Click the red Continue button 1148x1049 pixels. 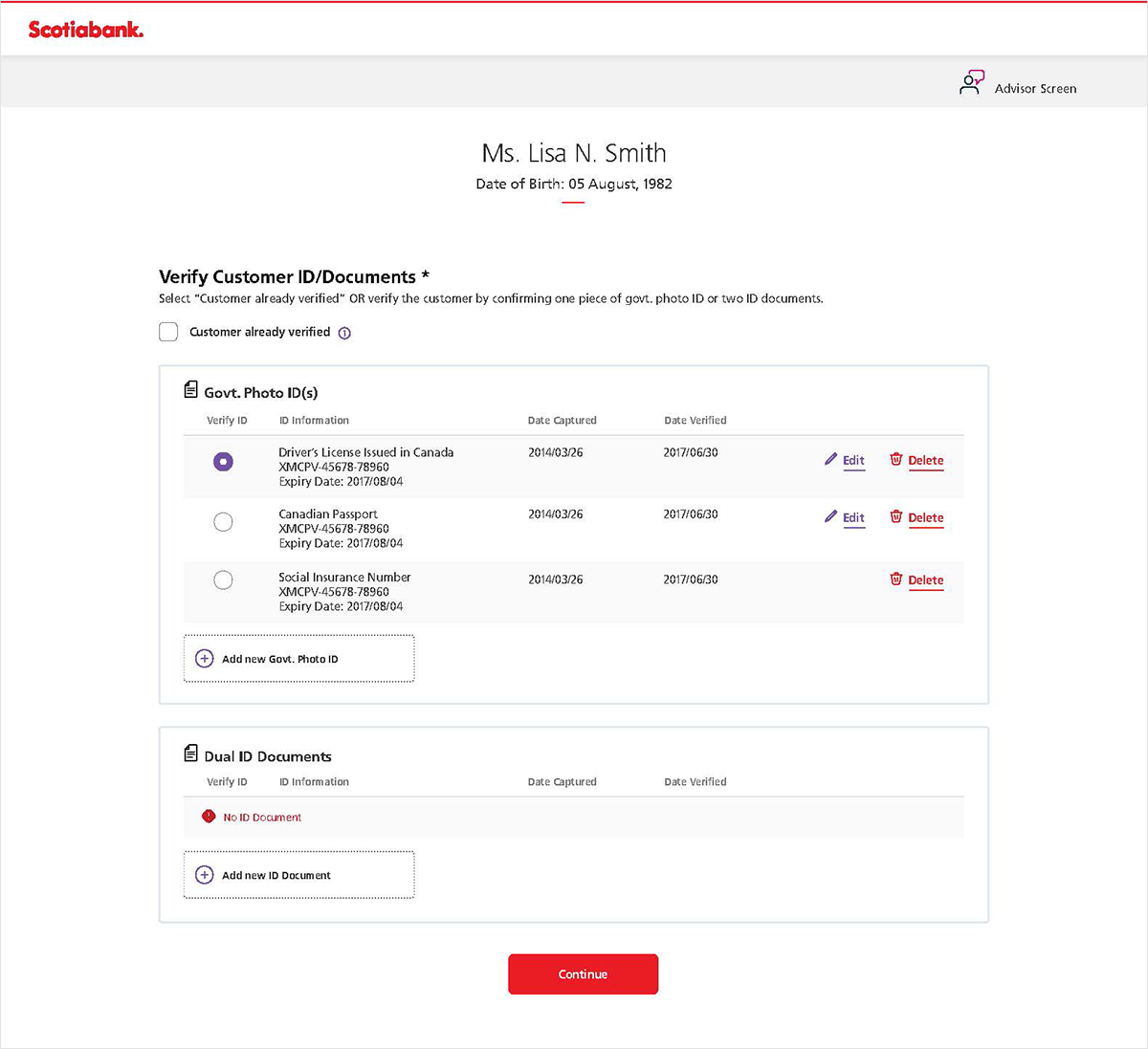click(583, 974)
